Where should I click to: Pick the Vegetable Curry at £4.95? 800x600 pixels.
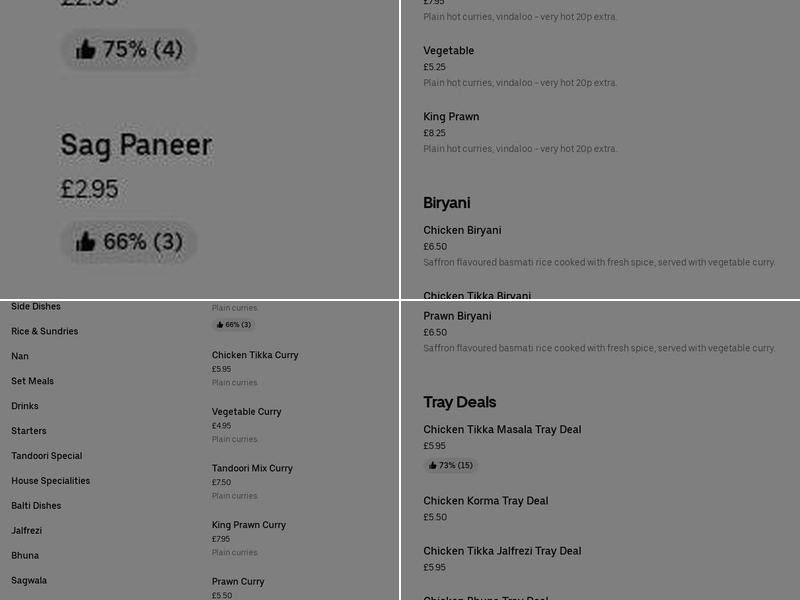(x=246, y=412)
